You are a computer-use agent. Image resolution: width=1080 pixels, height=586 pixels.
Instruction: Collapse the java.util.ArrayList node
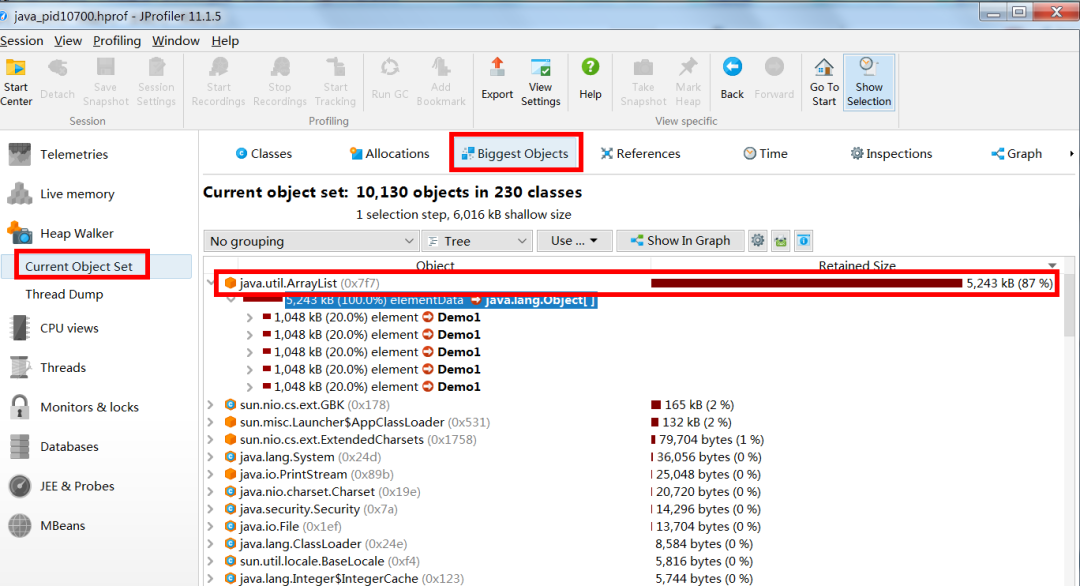click(211, 283)
